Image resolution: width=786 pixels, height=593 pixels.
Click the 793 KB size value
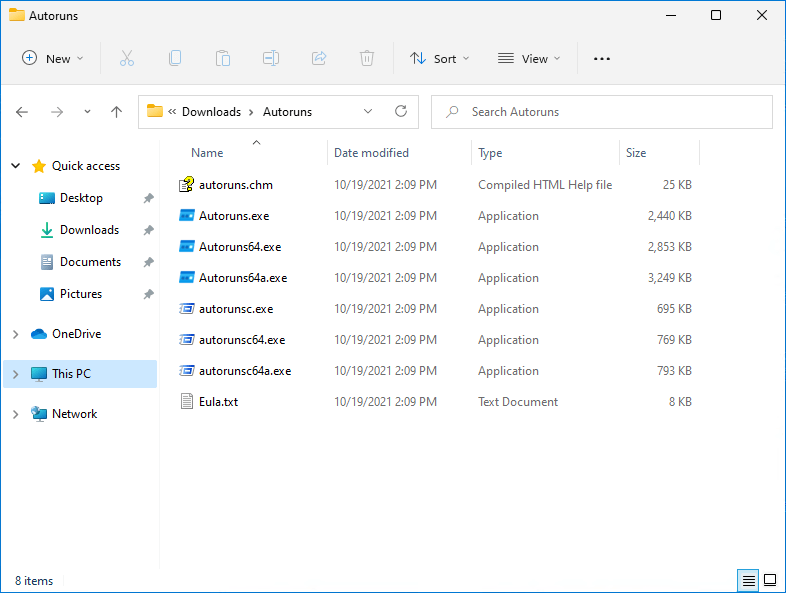[674, 370]
